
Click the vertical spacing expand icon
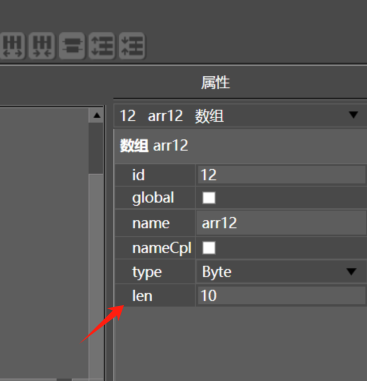pos(102,46)
